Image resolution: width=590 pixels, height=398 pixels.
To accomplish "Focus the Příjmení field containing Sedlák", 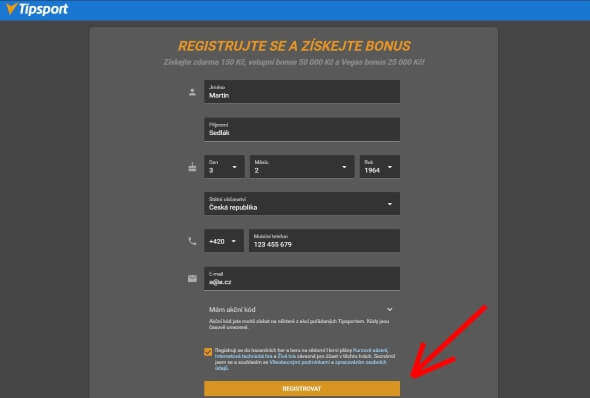I will [302, 129].
